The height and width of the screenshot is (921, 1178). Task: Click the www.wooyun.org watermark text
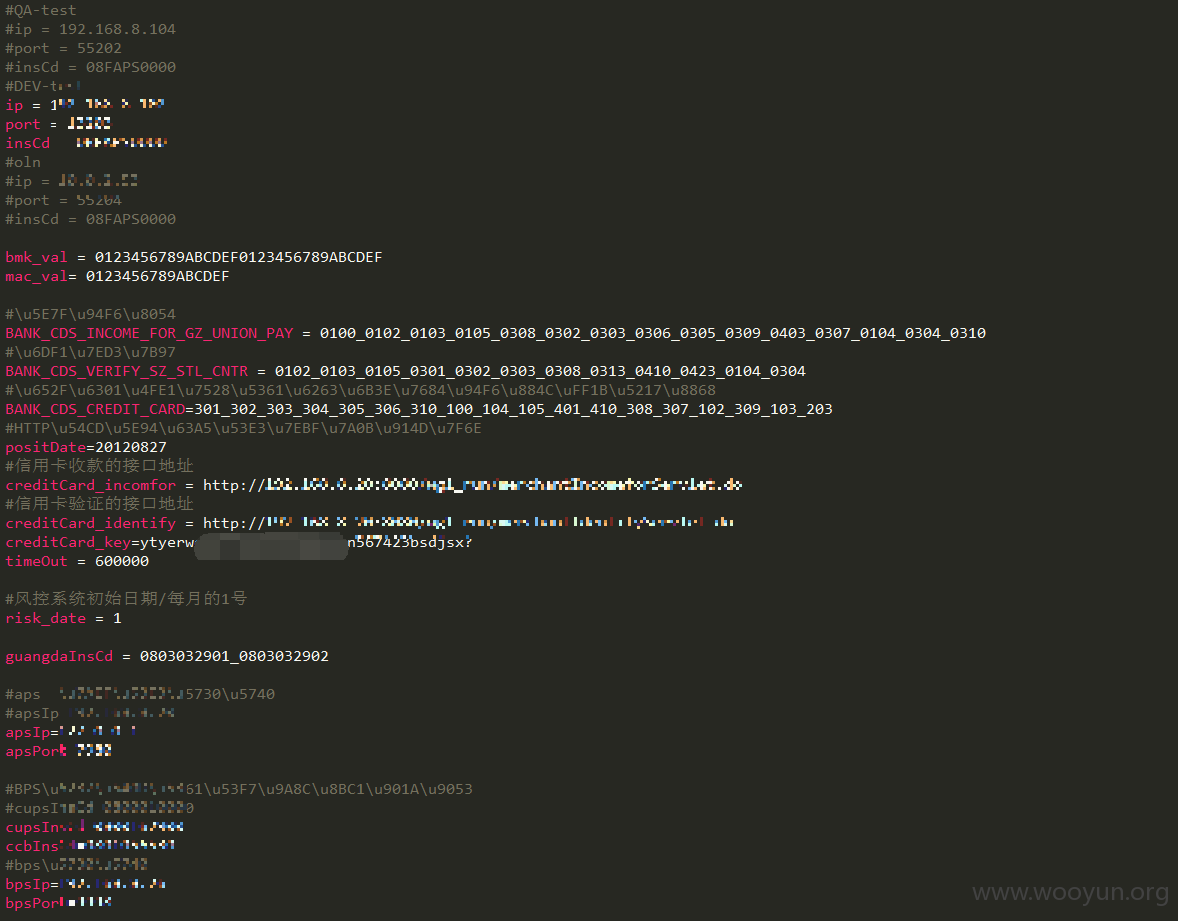point(1070,892)
